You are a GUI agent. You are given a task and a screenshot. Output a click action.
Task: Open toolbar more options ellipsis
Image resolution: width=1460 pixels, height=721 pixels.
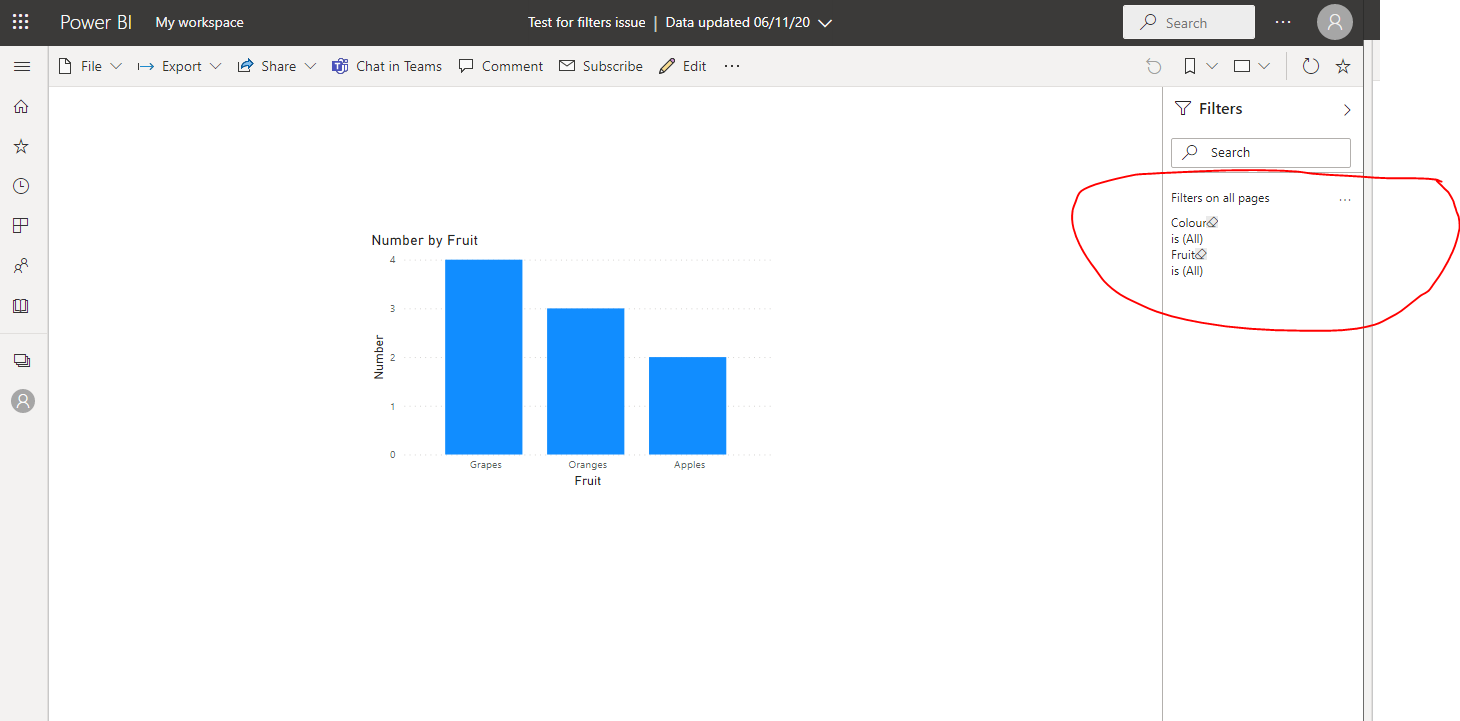click(732, 66)
